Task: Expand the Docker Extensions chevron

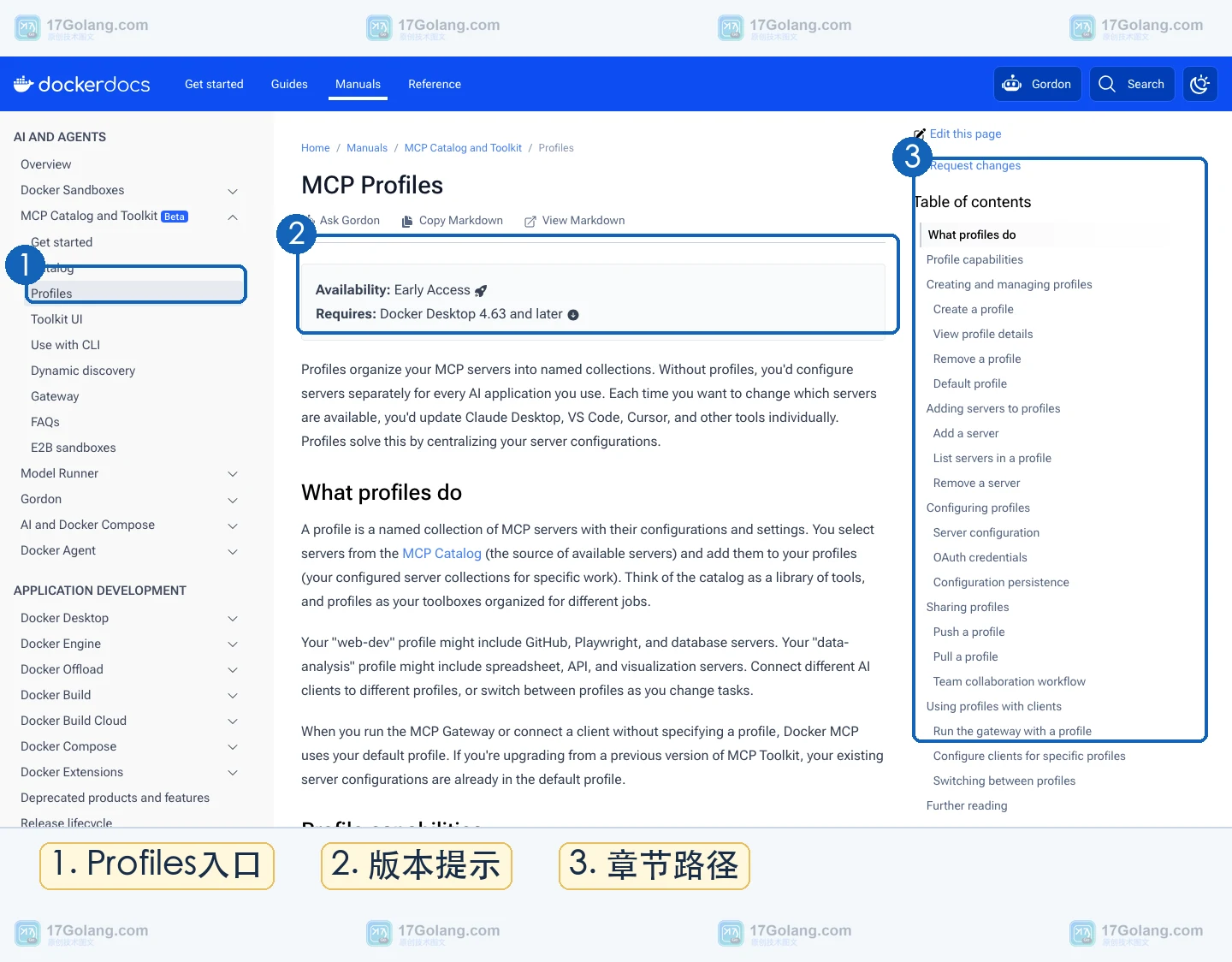Action: (x=233, y=773)
